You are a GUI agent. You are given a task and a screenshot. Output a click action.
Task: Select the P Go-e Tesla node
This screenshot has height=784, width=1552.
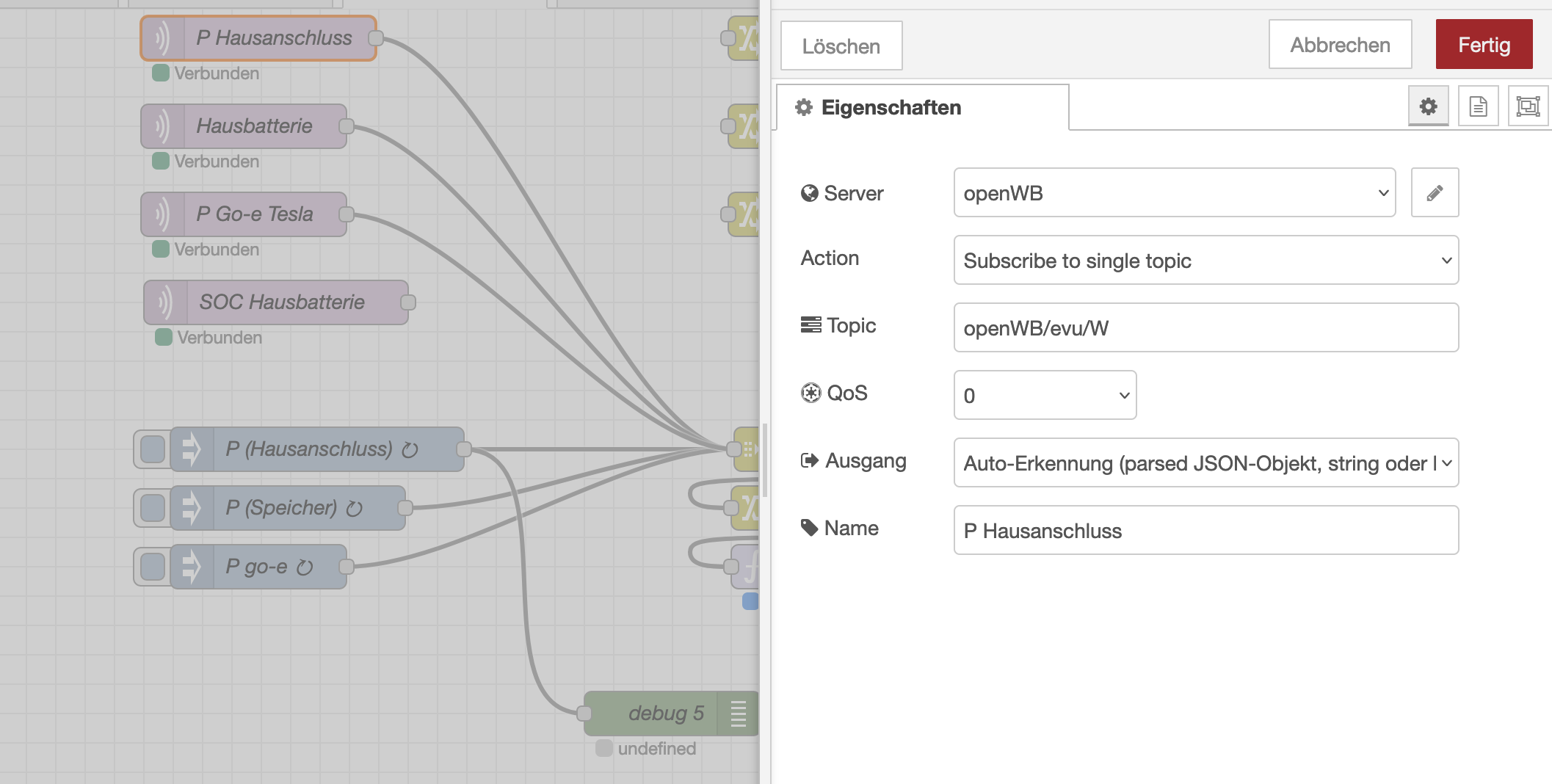point(254,214)
